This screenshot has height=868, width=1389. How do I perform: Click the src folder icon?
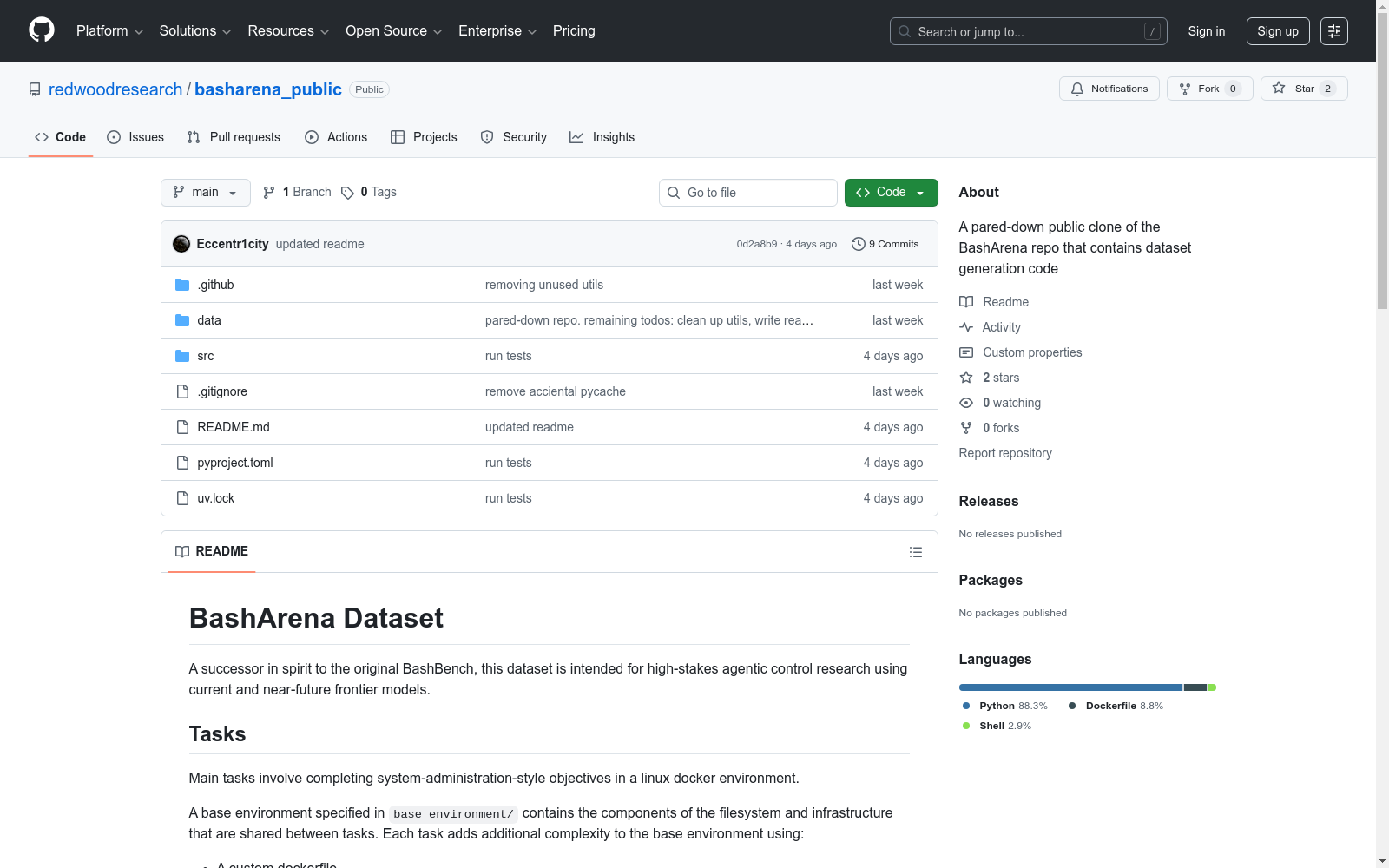[x=182, y=356]
